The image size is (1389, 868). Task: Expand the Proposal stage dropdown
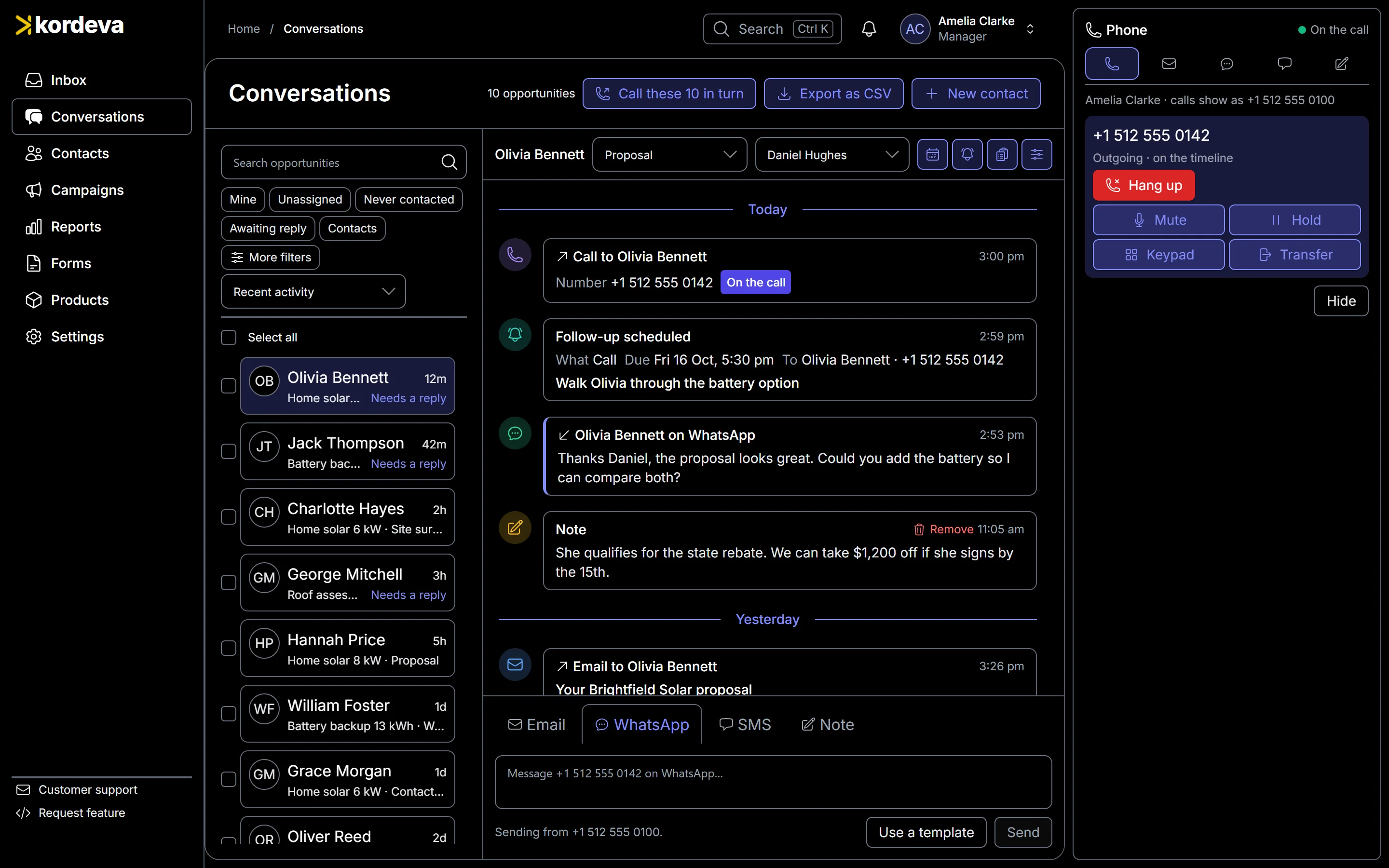click(669, 154)
